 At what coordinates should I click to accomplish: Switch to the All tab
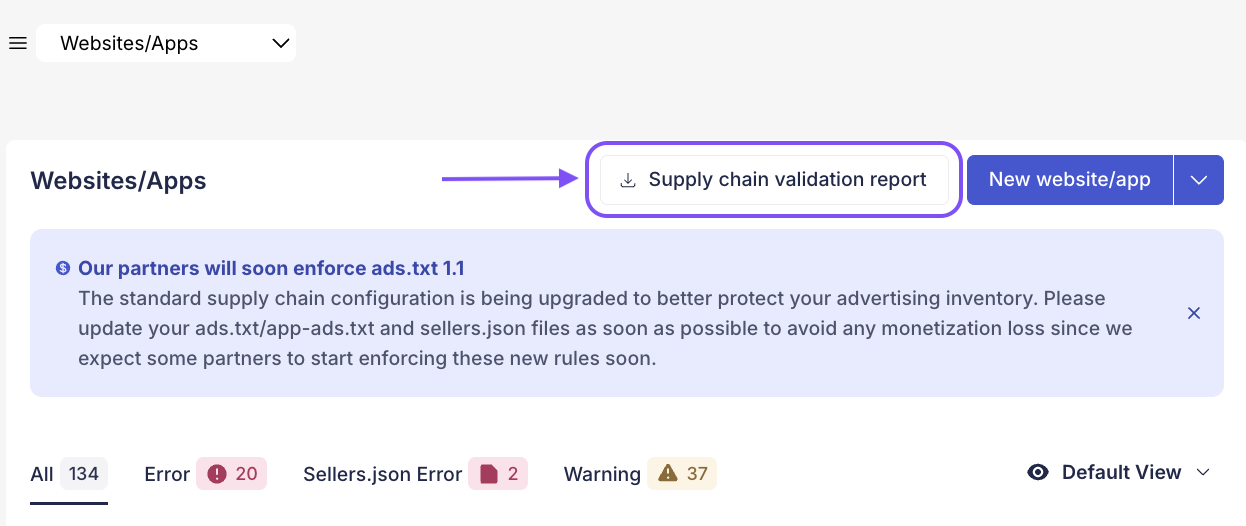point(42,474)
